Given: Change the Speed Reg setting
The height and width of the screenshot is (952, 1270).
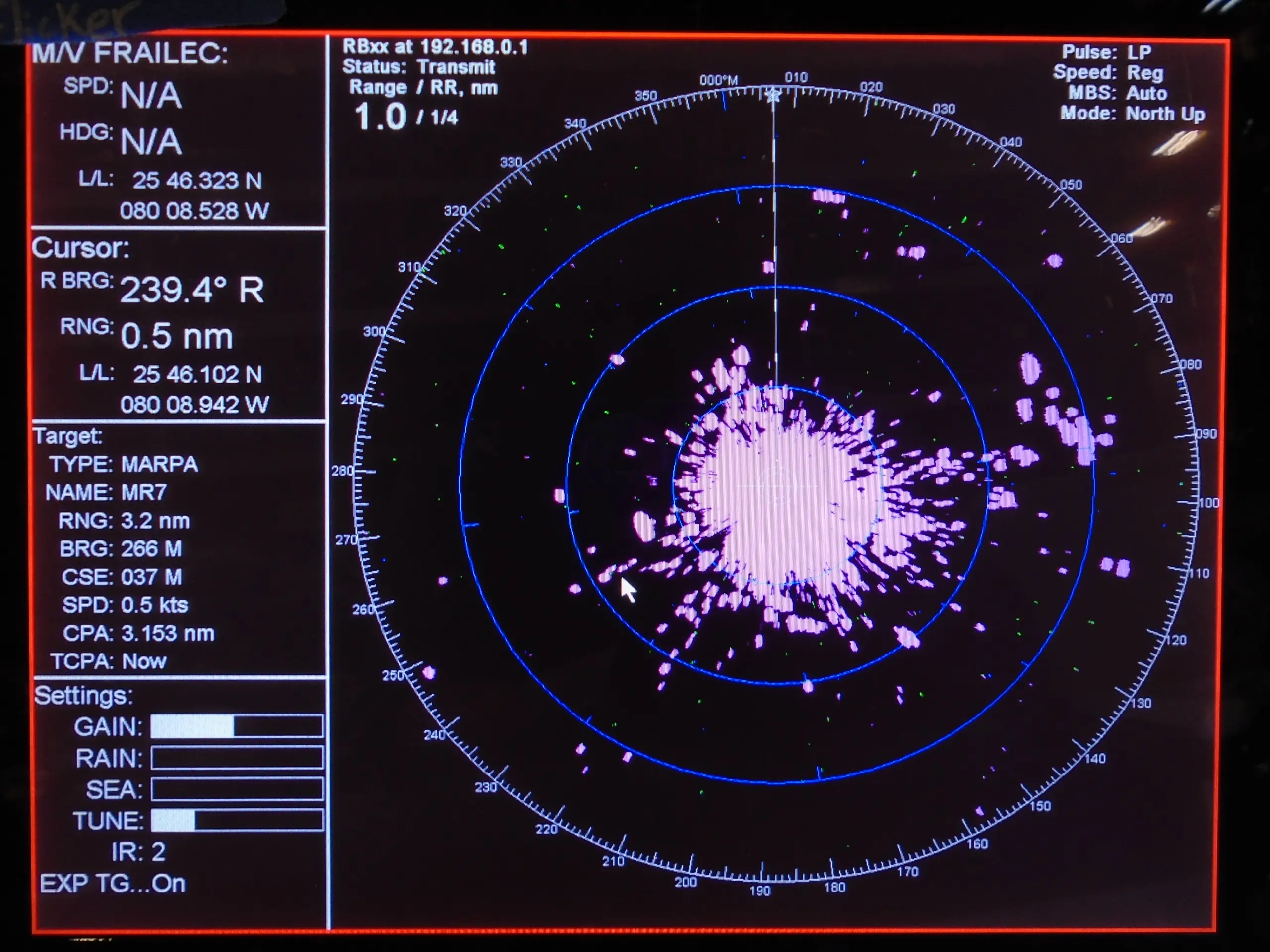Looking at the screenshot, I should 1109,73.
